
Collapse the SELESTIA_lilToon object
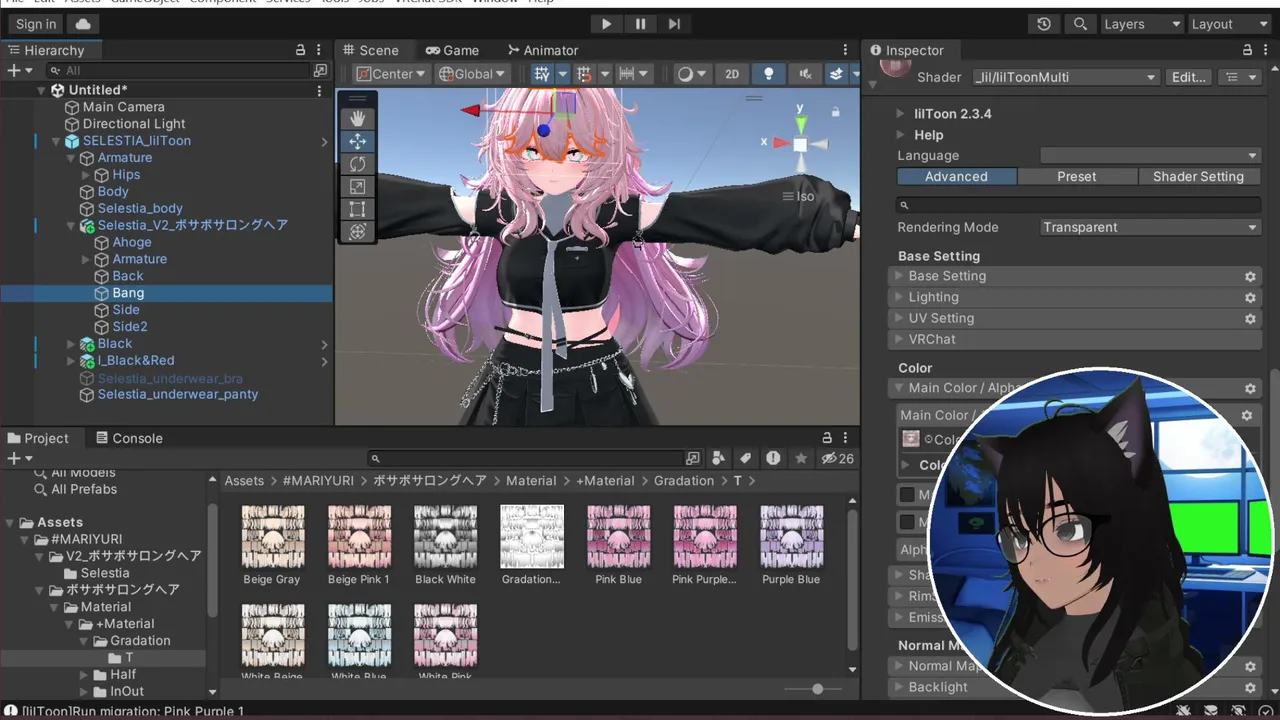pos(56,141)
